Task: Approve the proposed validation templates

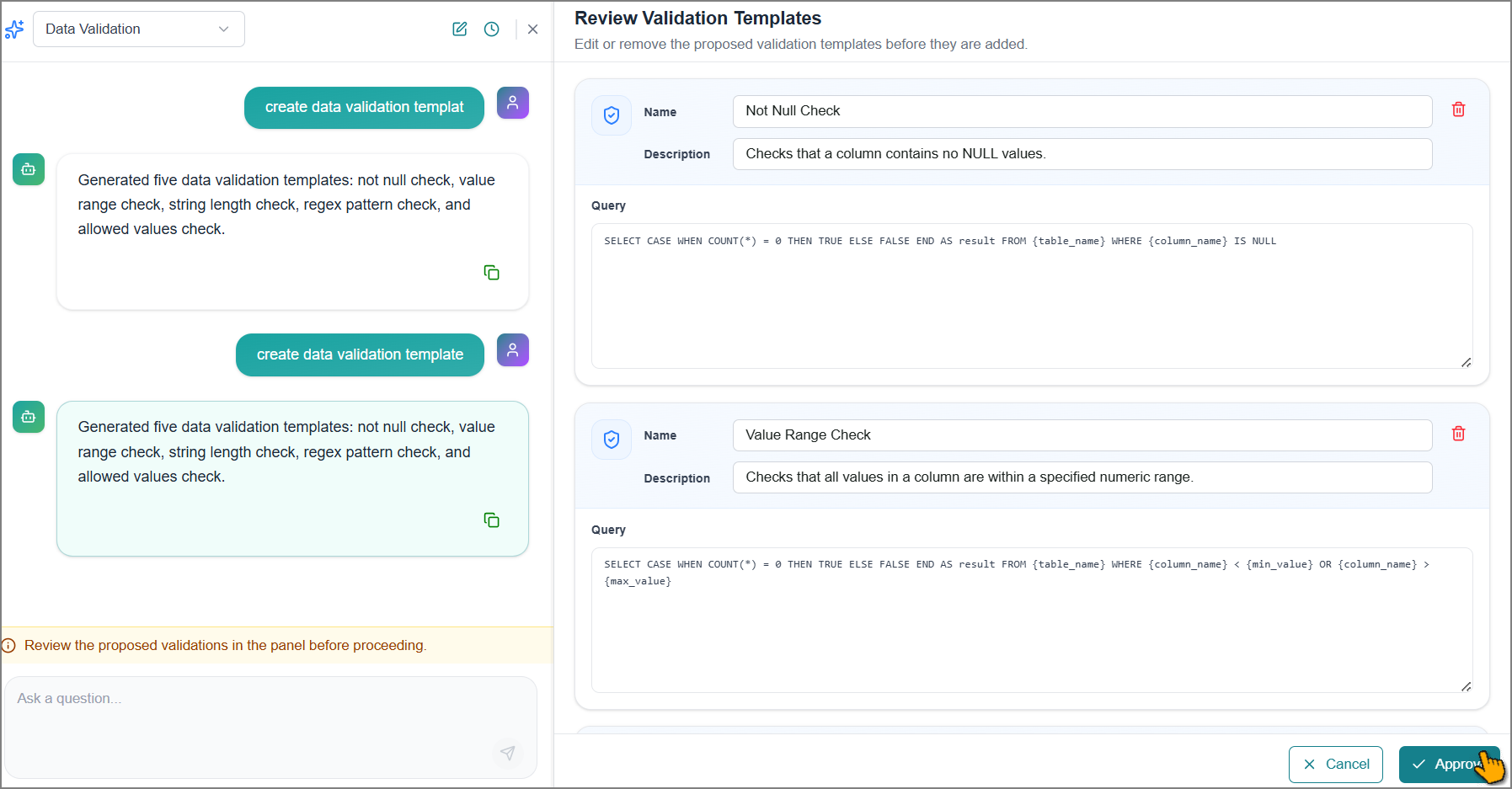Action: tap(1450, 765)
